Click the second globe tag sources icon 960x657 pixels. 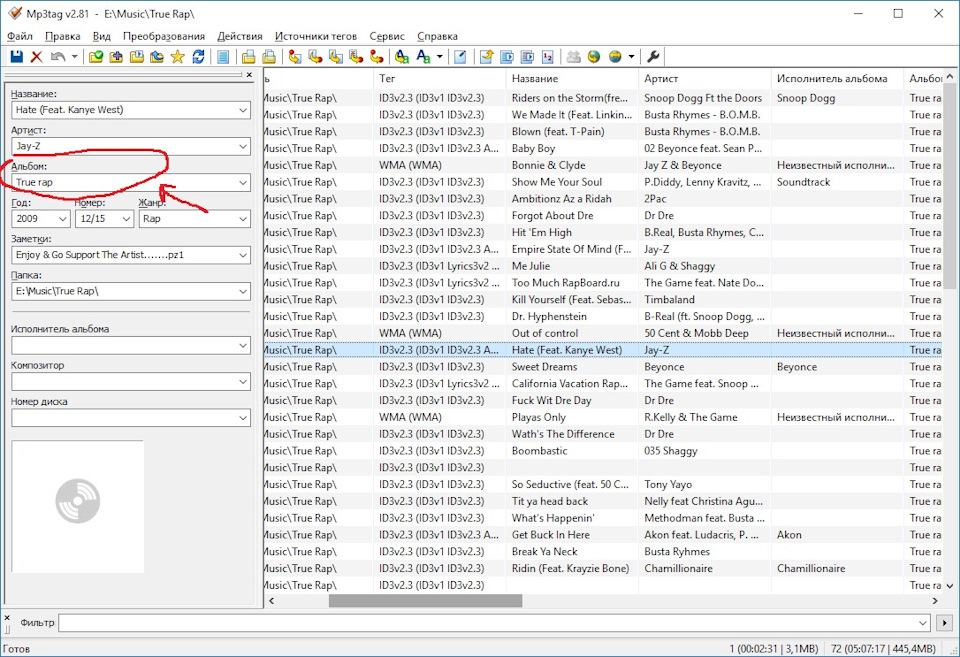coord(615,57)
